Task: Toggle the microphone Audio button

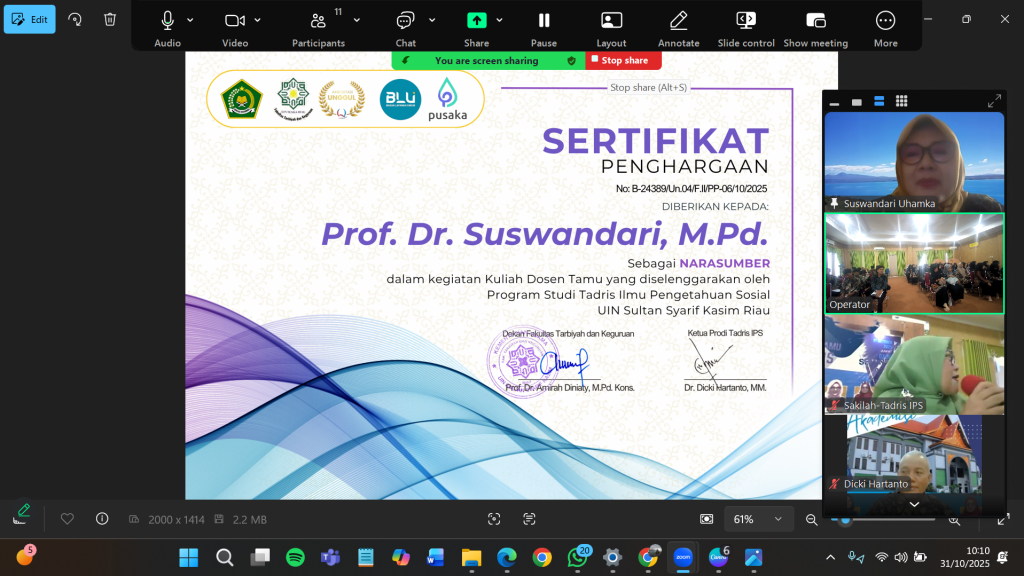Action: click(167, 21)
